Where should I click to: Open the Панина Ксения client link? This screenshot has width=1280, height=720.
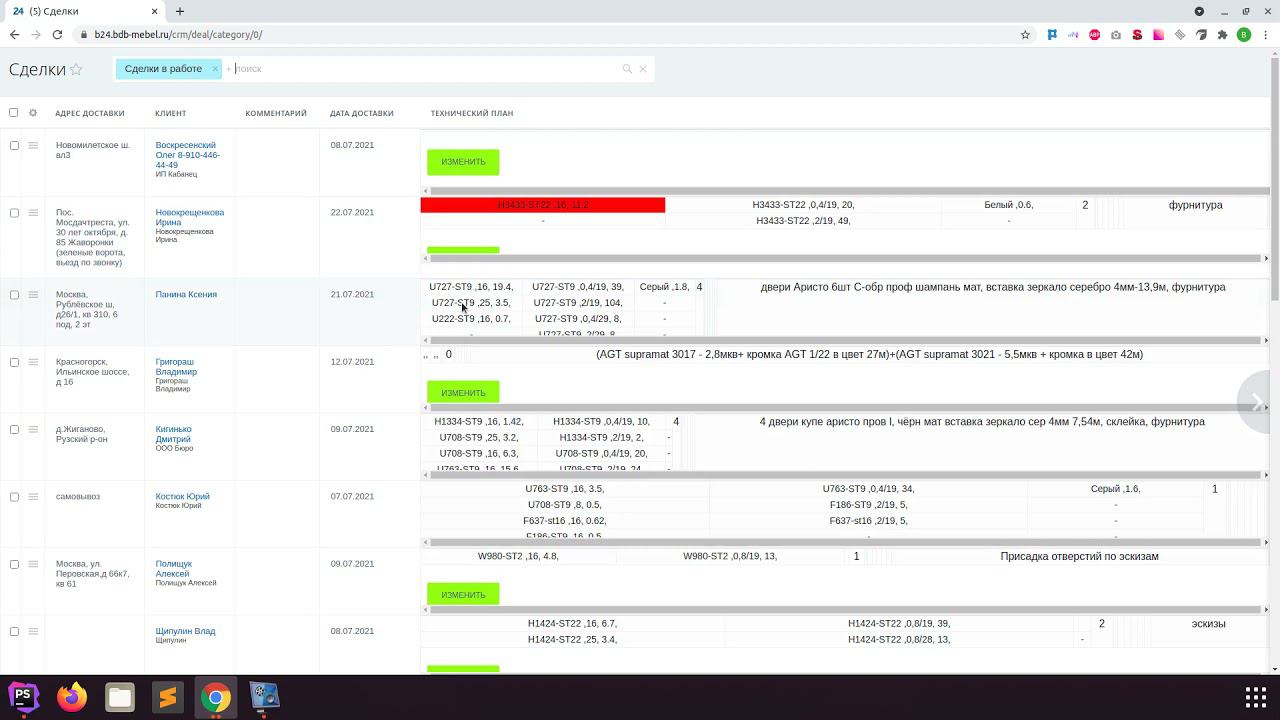point(186,294)
